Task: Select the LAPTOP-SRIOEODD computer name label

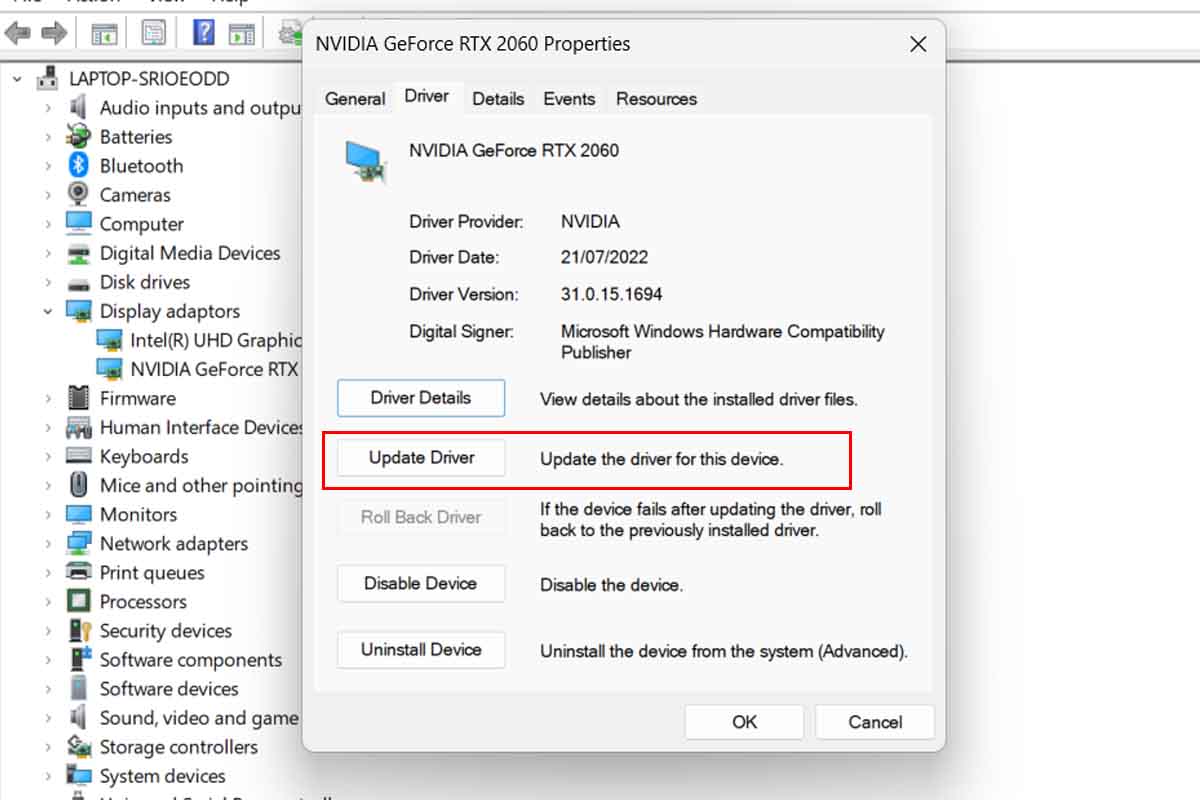Action: click(x=149, y=79)
